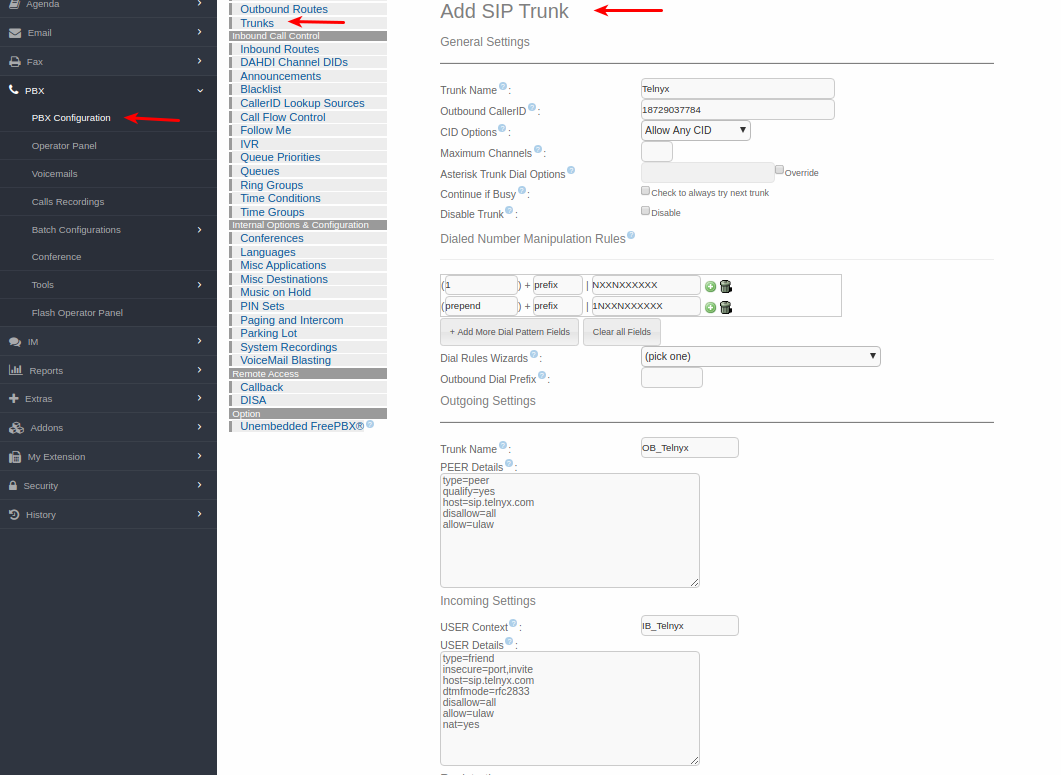
Task: Click the My Extension phone icon
Action: (x=15, y=457)
